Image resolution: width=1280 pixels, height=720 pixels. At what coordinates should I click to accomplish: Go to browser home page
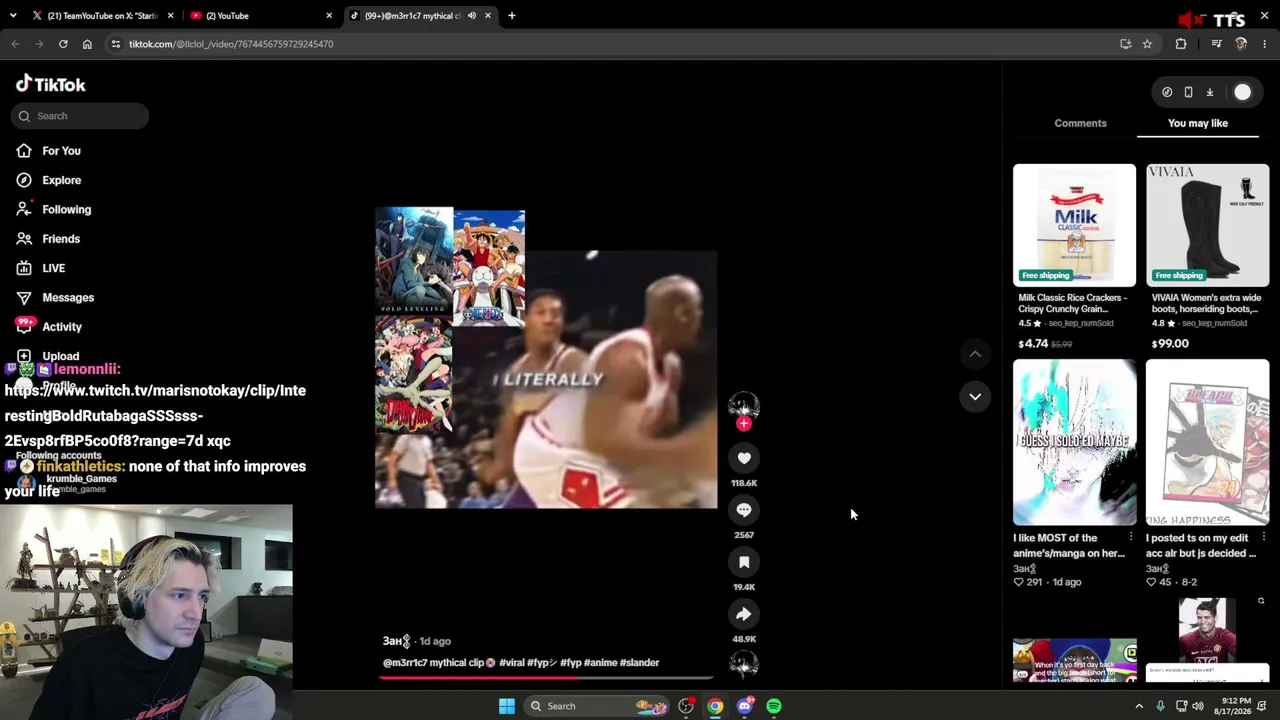[x=87, y=44]
